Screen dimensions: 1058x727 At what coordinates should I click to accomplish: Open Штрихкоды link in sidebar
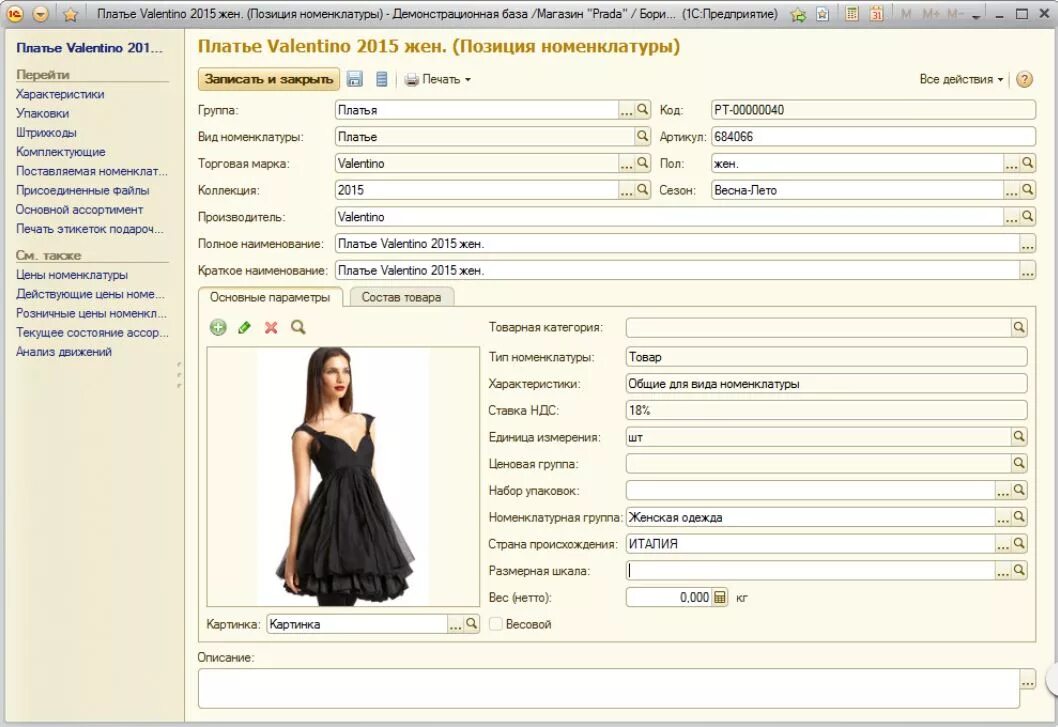pos(46,132)
